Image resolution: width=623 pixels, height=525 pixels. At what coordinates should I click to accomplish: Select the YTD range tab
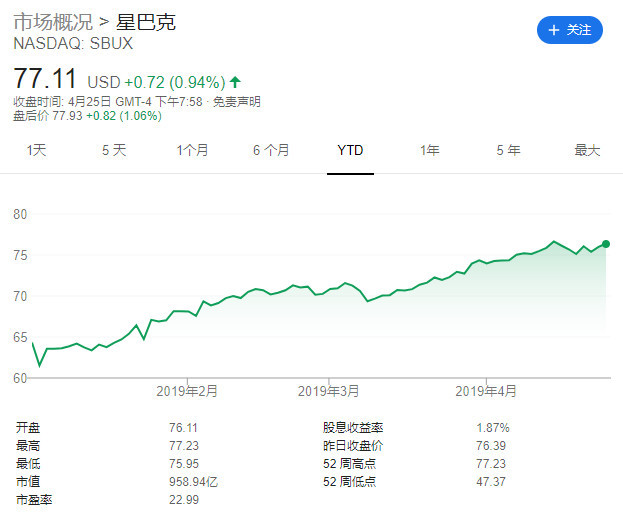[x=350, y=150]
